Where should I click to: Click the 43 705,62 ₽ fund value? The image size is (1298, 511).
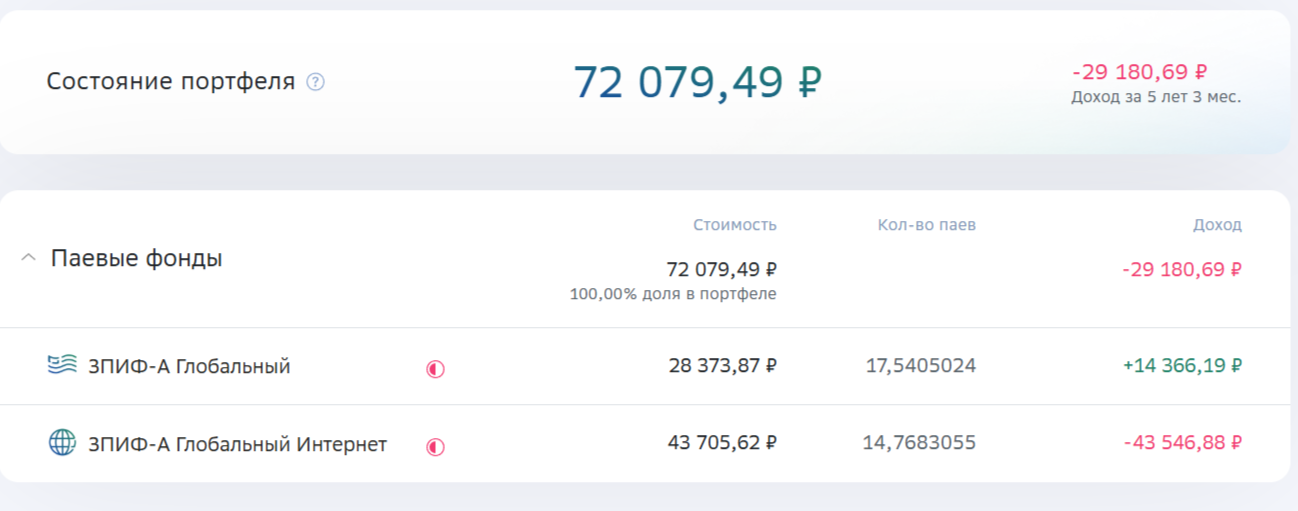tap(722, 443)
